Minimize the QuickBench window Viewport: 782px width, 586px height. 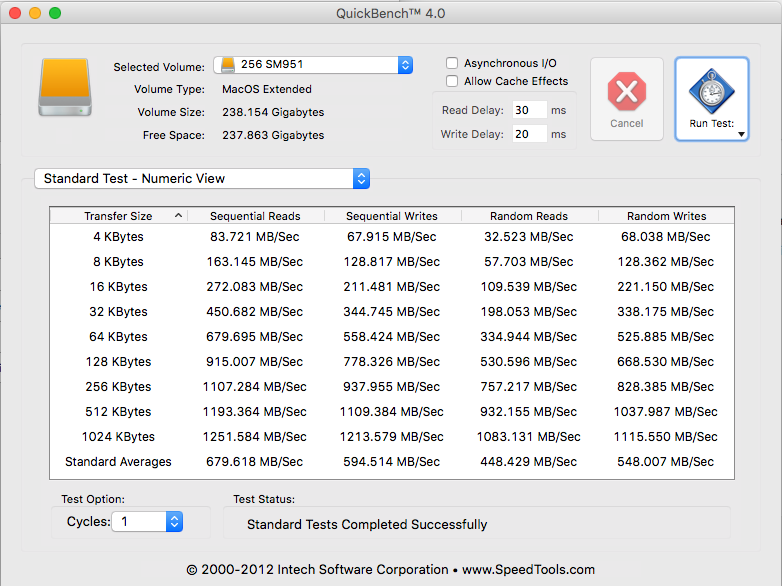(35, 13)
